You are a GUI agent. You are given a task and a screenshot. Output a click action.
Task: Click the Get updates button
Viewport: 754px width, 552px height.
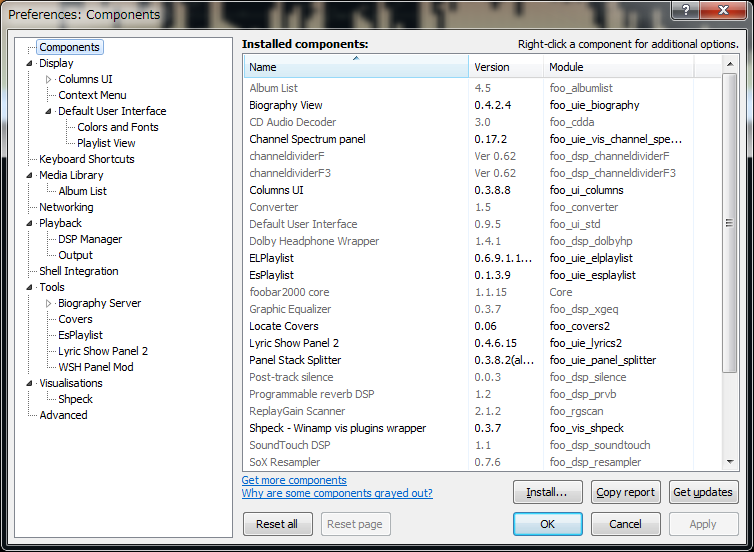pos(703,492)
